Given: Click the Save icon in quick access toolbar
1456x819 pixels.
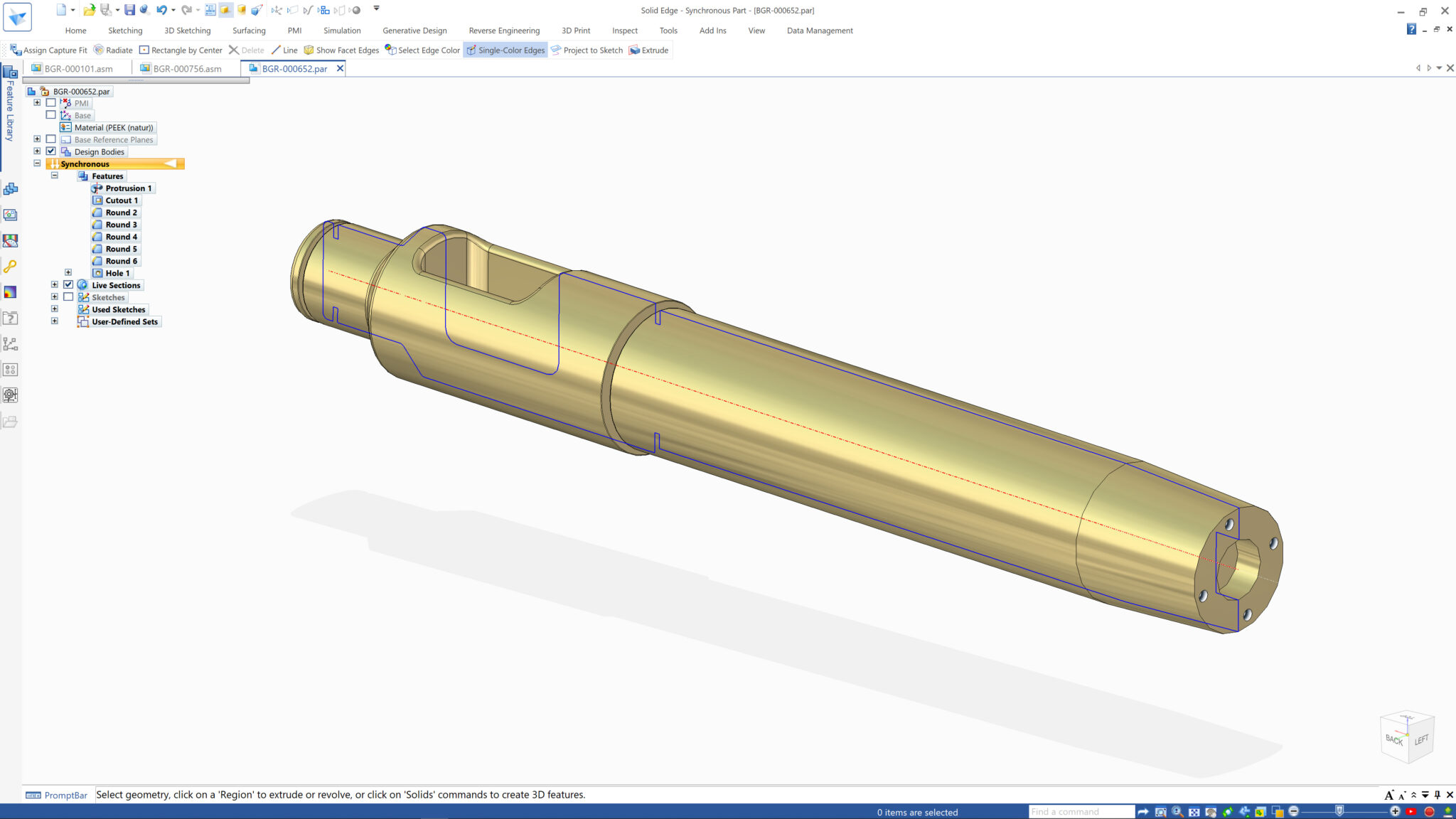Looking at the screenshot, I should click(129, 10).
